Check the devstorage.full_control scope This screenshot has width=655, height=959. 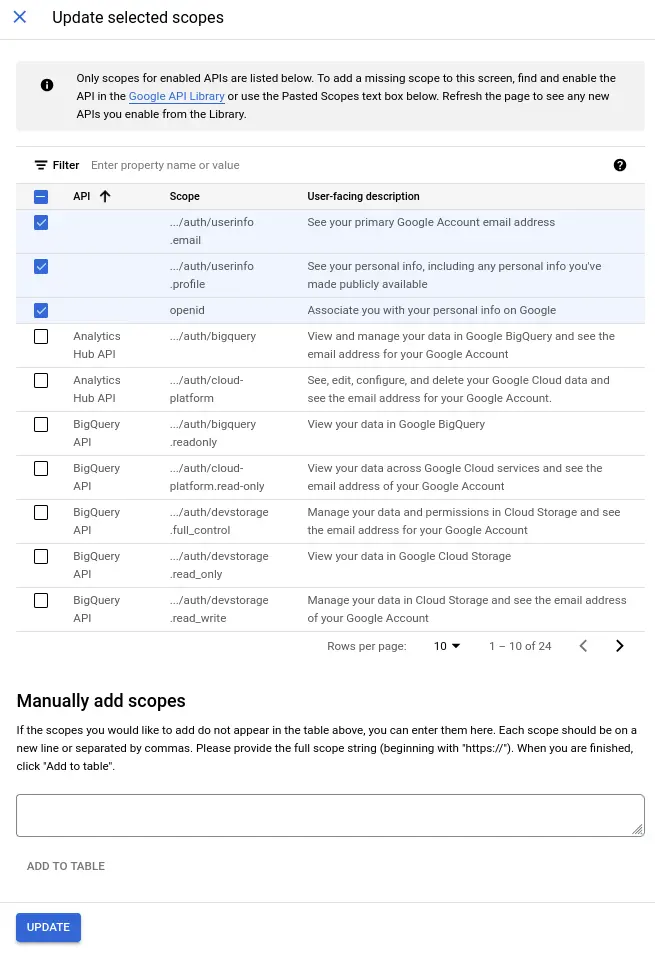[41, 512]
